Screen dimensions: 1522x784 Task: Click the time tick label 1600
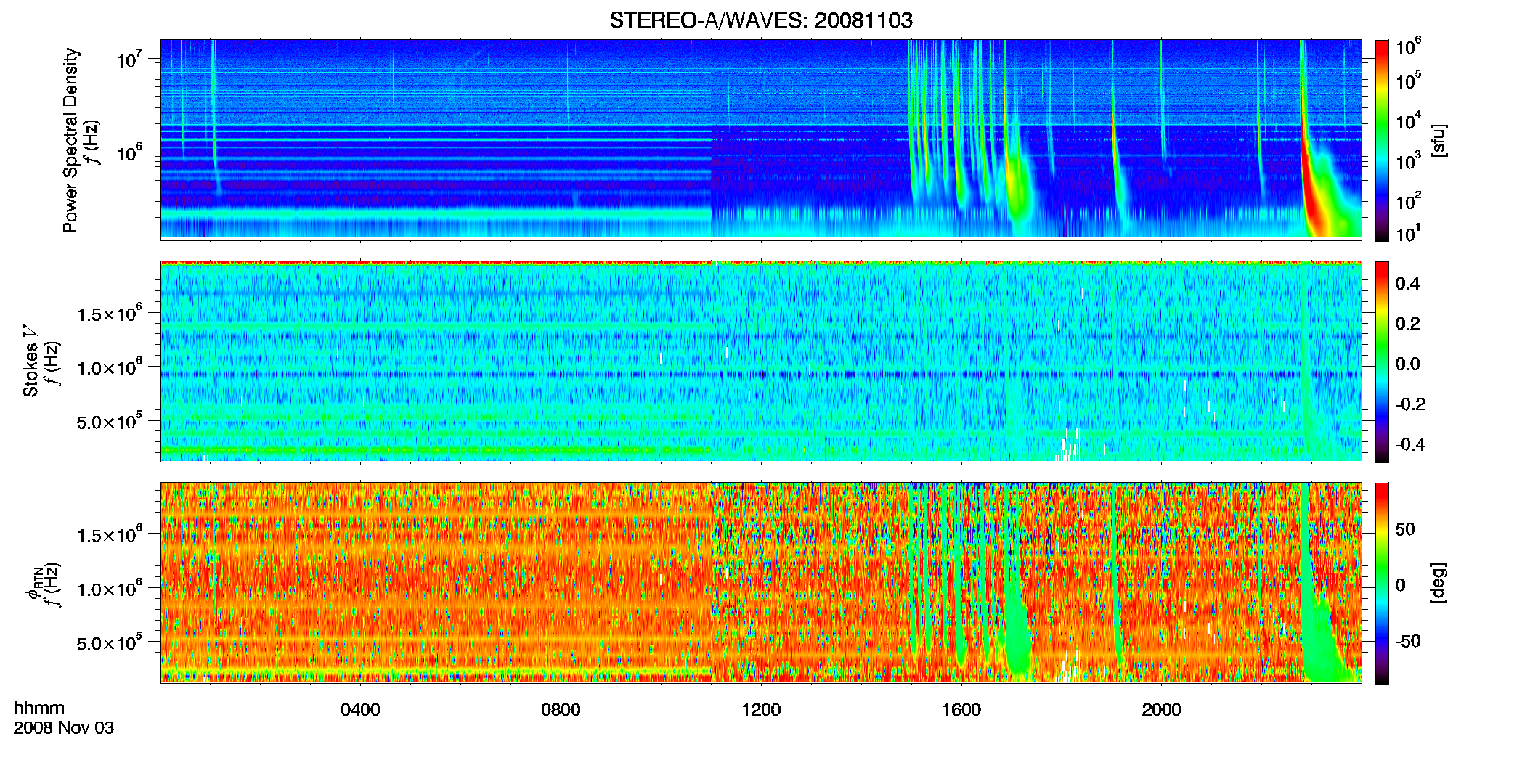pyautogui.click(x=961, y=710)
